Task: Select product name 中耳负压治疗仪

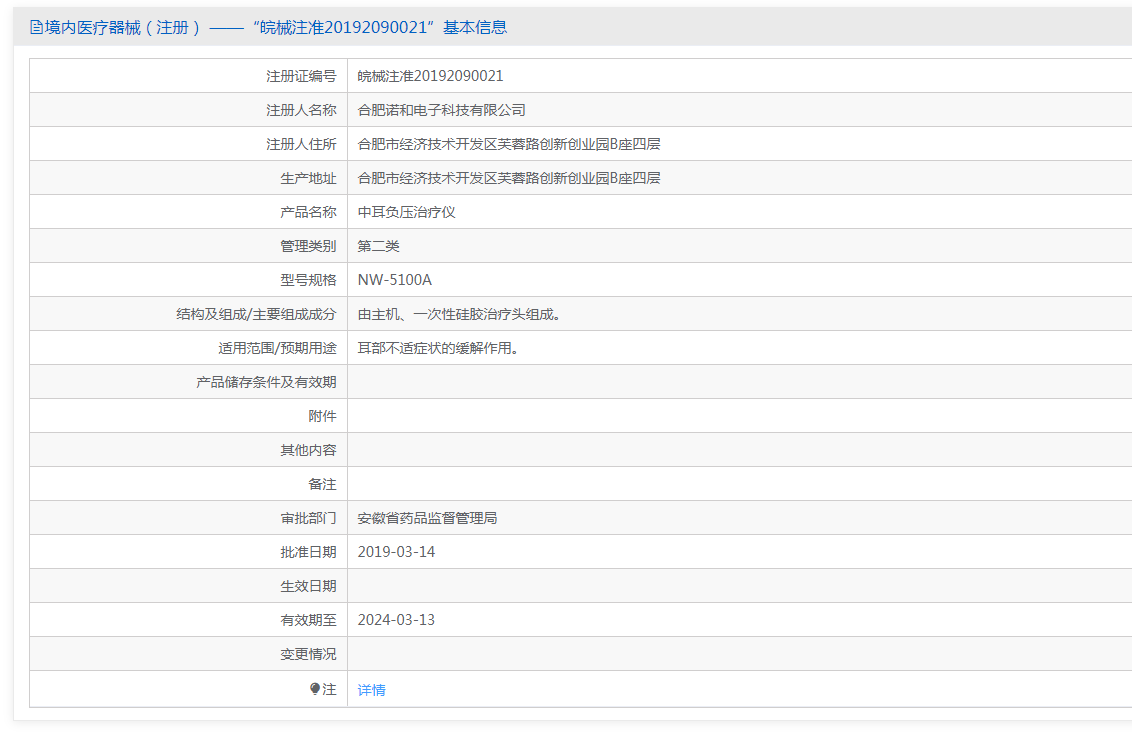Action: tap(406, 212)
